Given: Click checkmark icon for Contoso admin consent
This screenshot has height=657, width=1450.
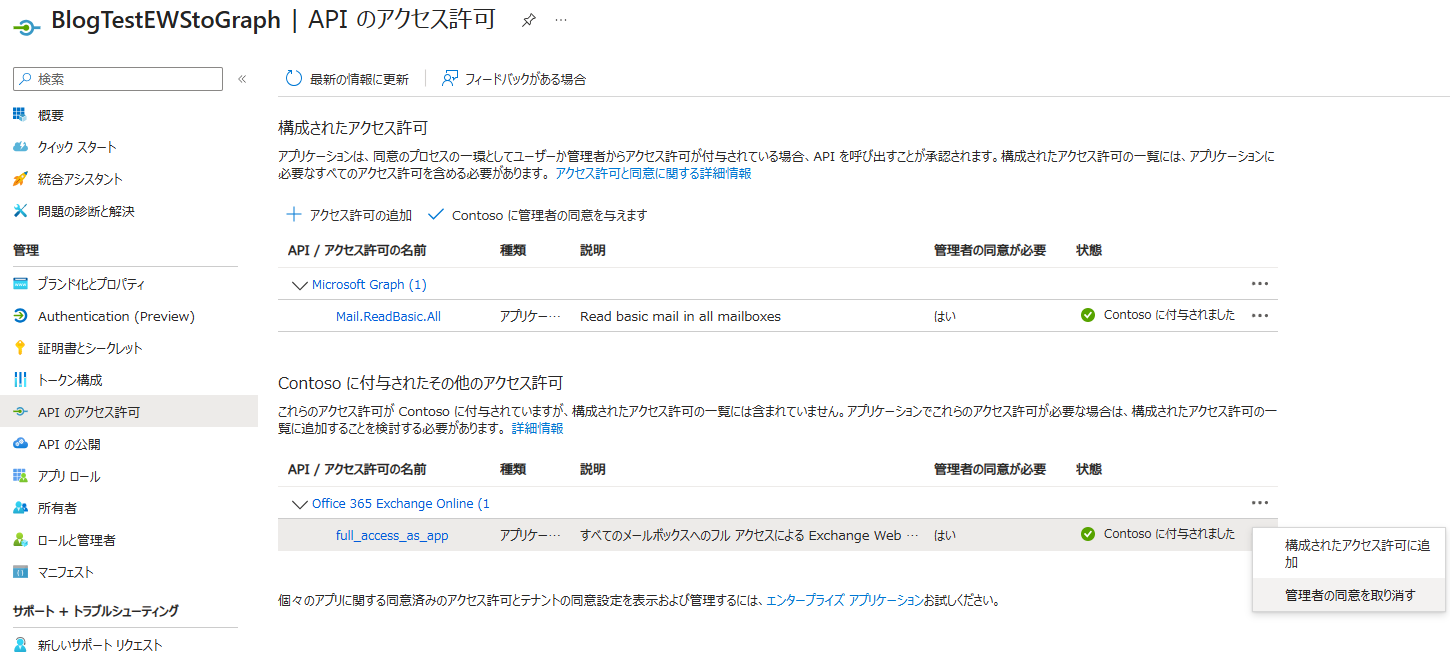Looking at the screenshot, I should (x=435, y=214).
